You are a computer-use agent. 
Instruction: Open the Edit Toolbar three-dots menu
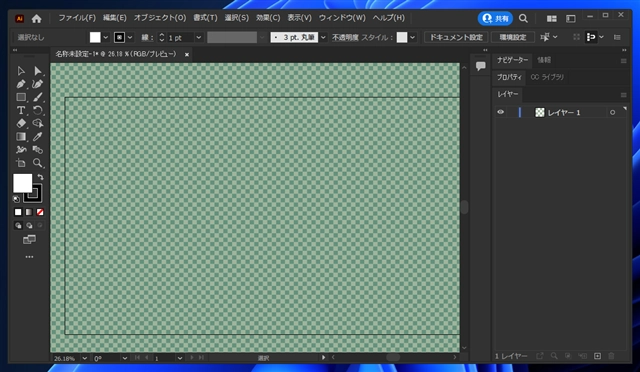29,257
